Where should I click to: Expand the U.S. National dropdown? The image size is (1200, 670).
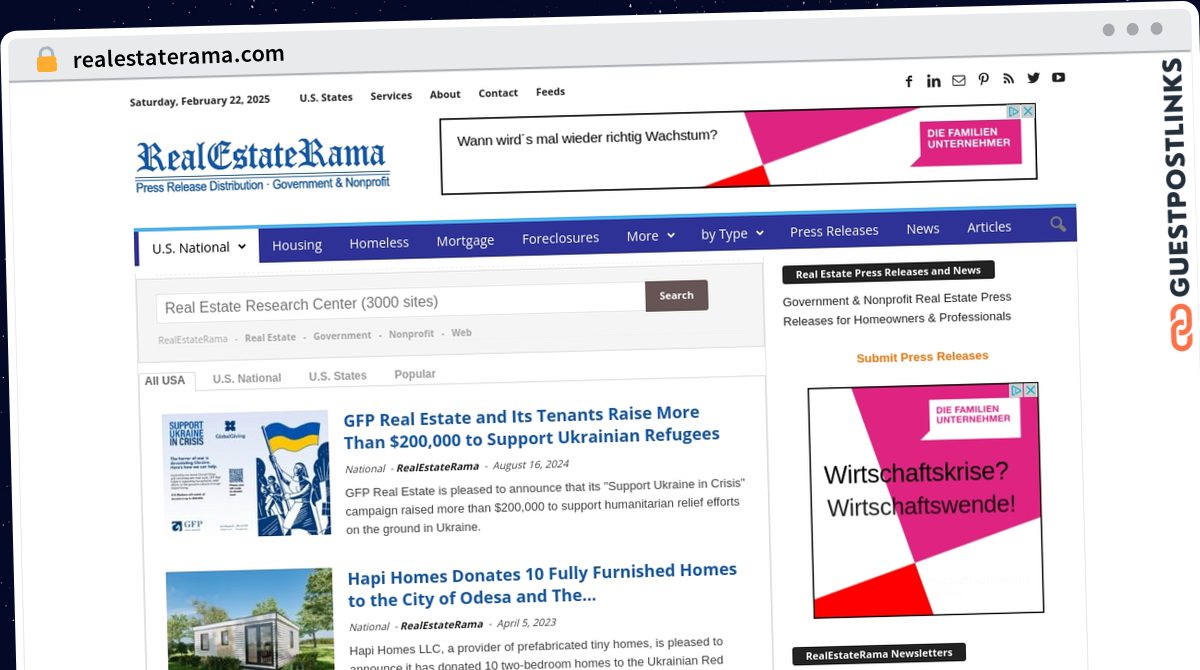198,247
